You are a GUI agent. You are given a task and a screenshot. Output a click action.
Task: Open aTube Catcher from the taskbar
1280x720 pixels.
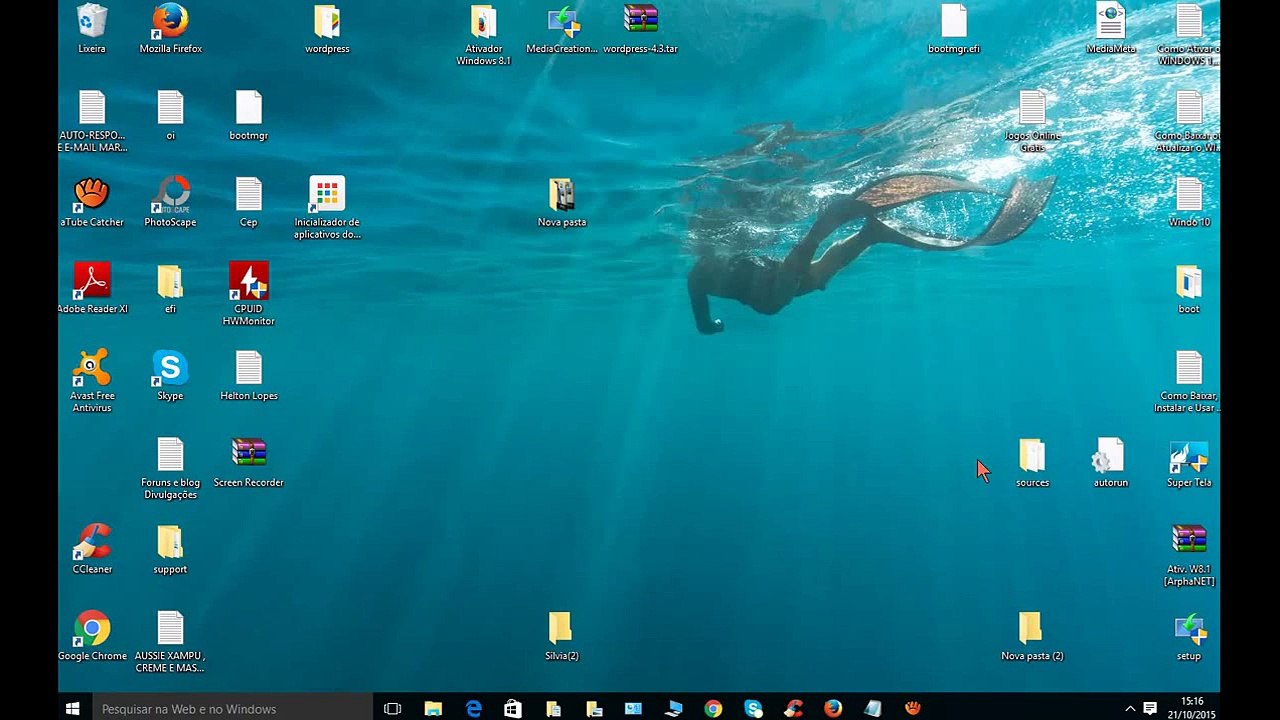click(913, 708)
